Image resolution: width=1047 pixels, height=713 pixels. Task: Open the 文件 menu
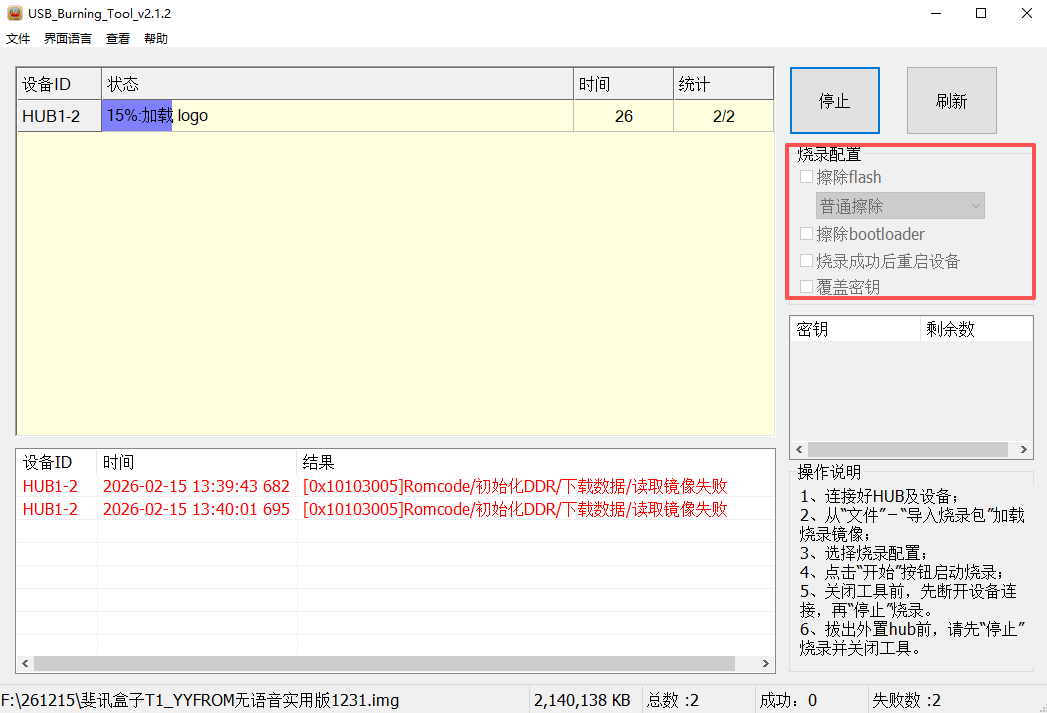(x=18, y=39)
